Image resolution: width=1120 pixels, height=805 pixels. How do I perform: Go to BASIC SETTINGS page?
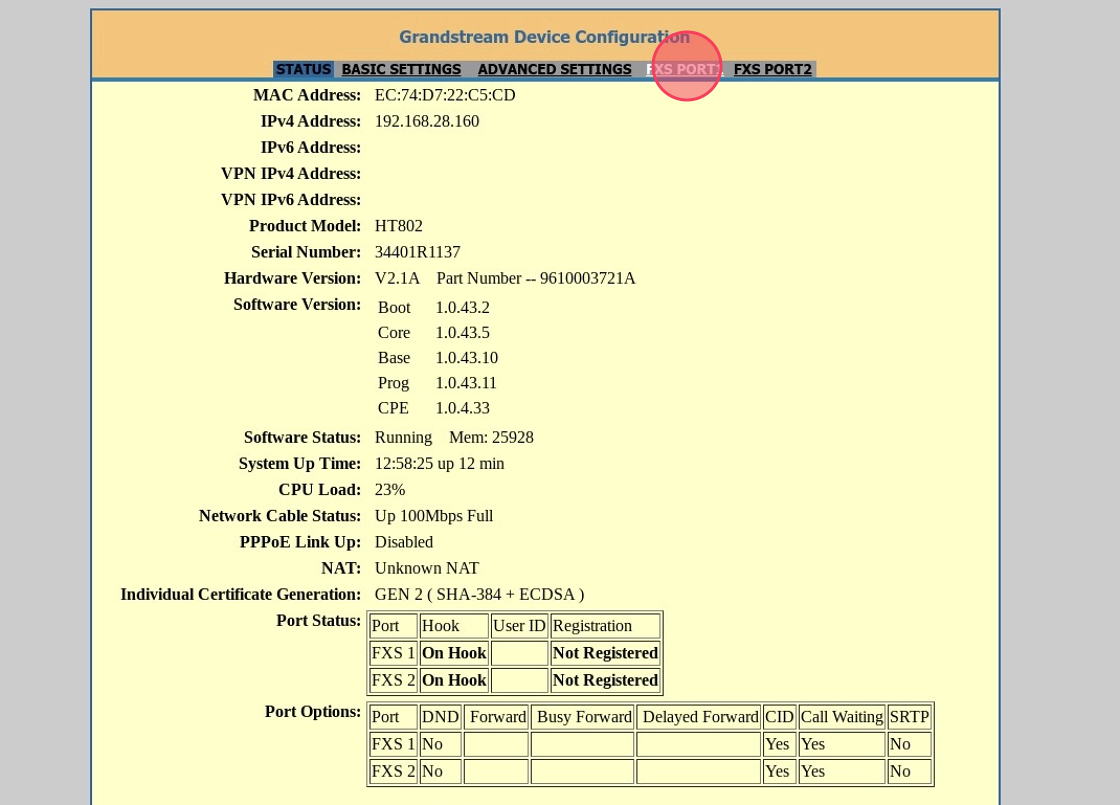(401, 69)
